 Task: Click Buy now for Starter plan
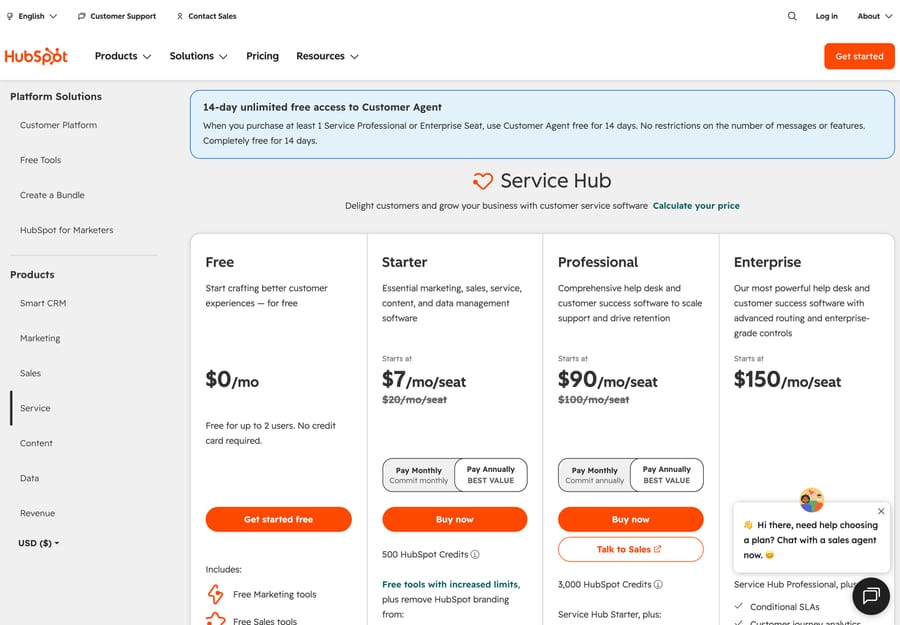(455, 519)
